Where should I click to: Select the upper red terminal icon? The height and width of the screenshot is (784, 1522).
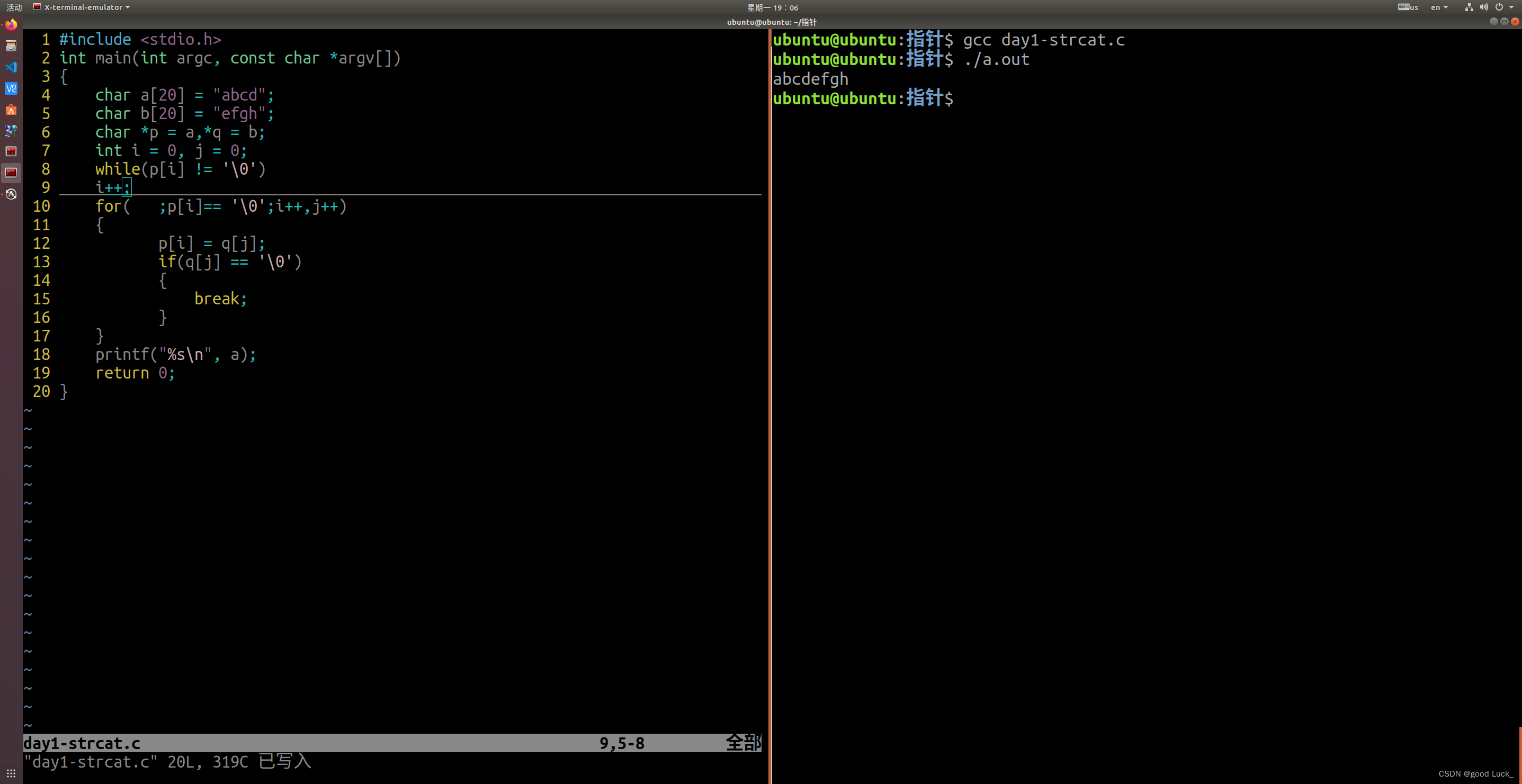coord(11,151)
